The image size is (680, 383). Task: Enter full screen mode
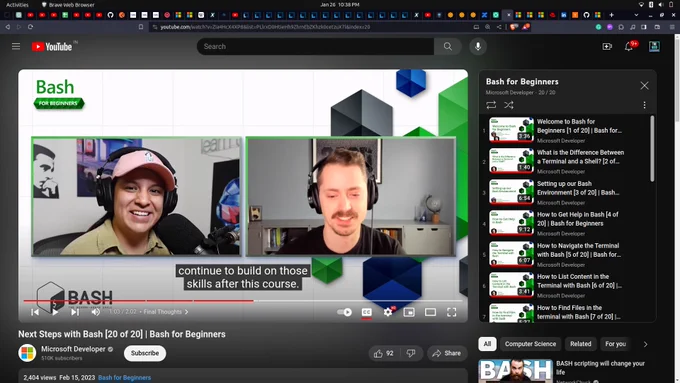pos(451,312)
